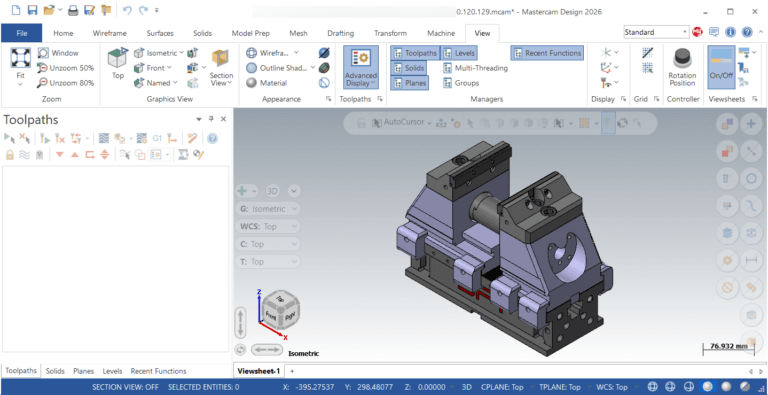Switch to the Surfaces ribbon tab
The image size is (768, 395).
tap(160, 33)
